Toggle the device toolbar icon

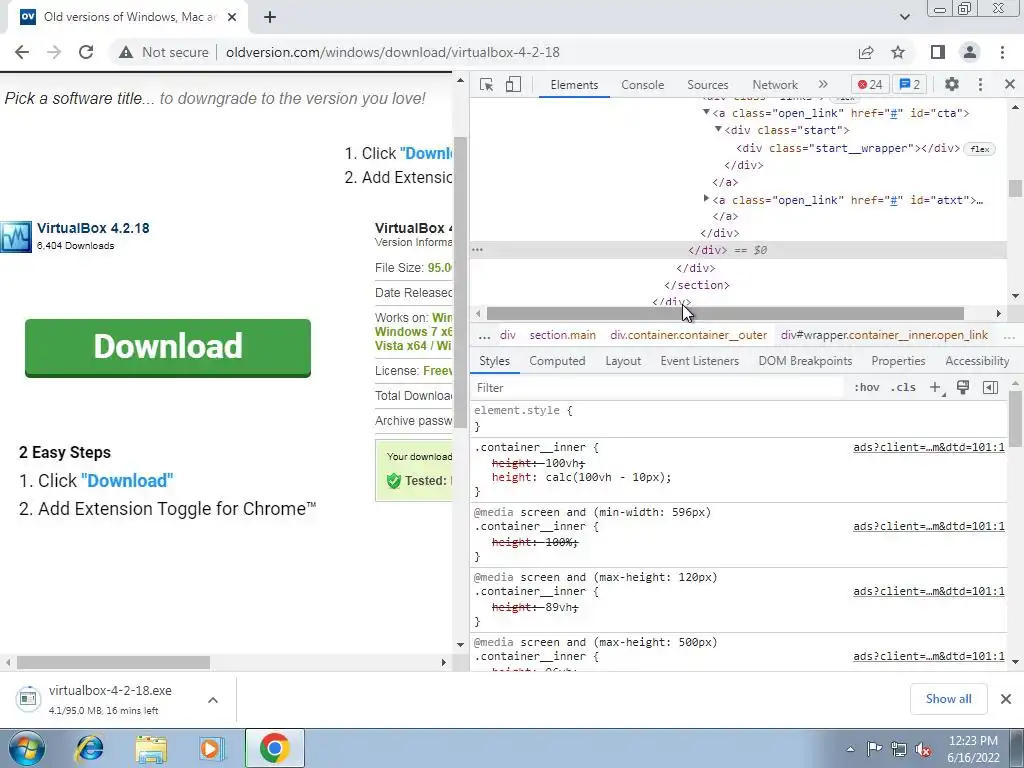click(513, 84)
